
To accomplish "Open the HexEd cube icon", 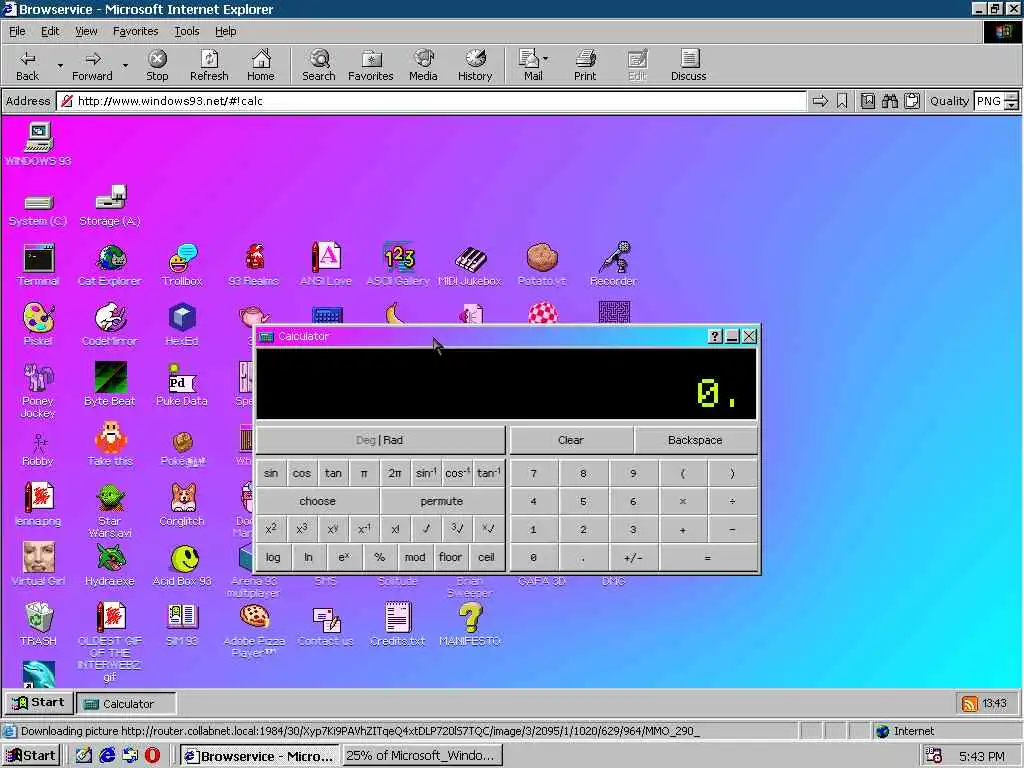I will point(182,325).
